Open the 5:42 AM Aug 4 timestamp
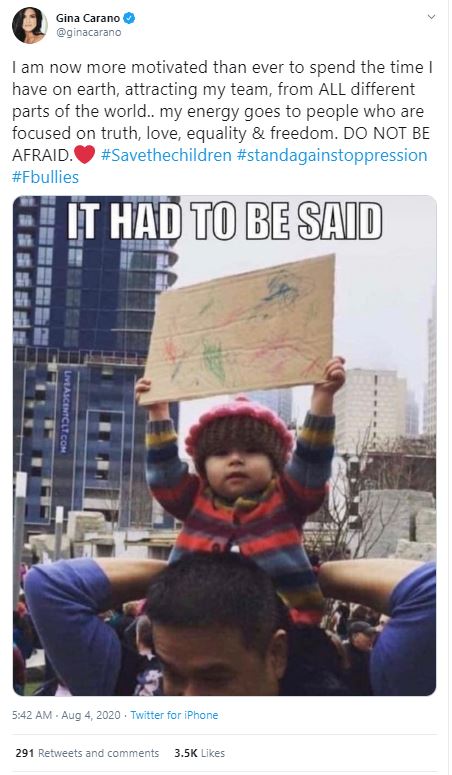This screenshot has width=452, height=775. [x=66, y=715]
